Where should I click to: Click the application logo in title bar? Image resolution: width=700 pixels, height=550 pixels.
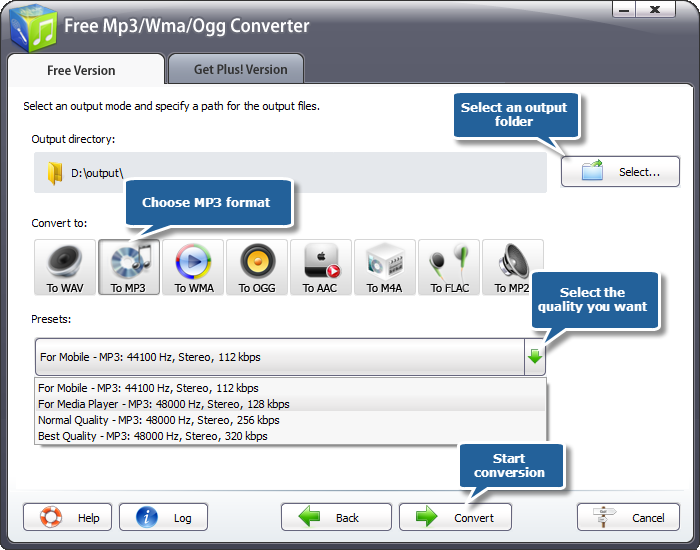[x=33, y=28]
